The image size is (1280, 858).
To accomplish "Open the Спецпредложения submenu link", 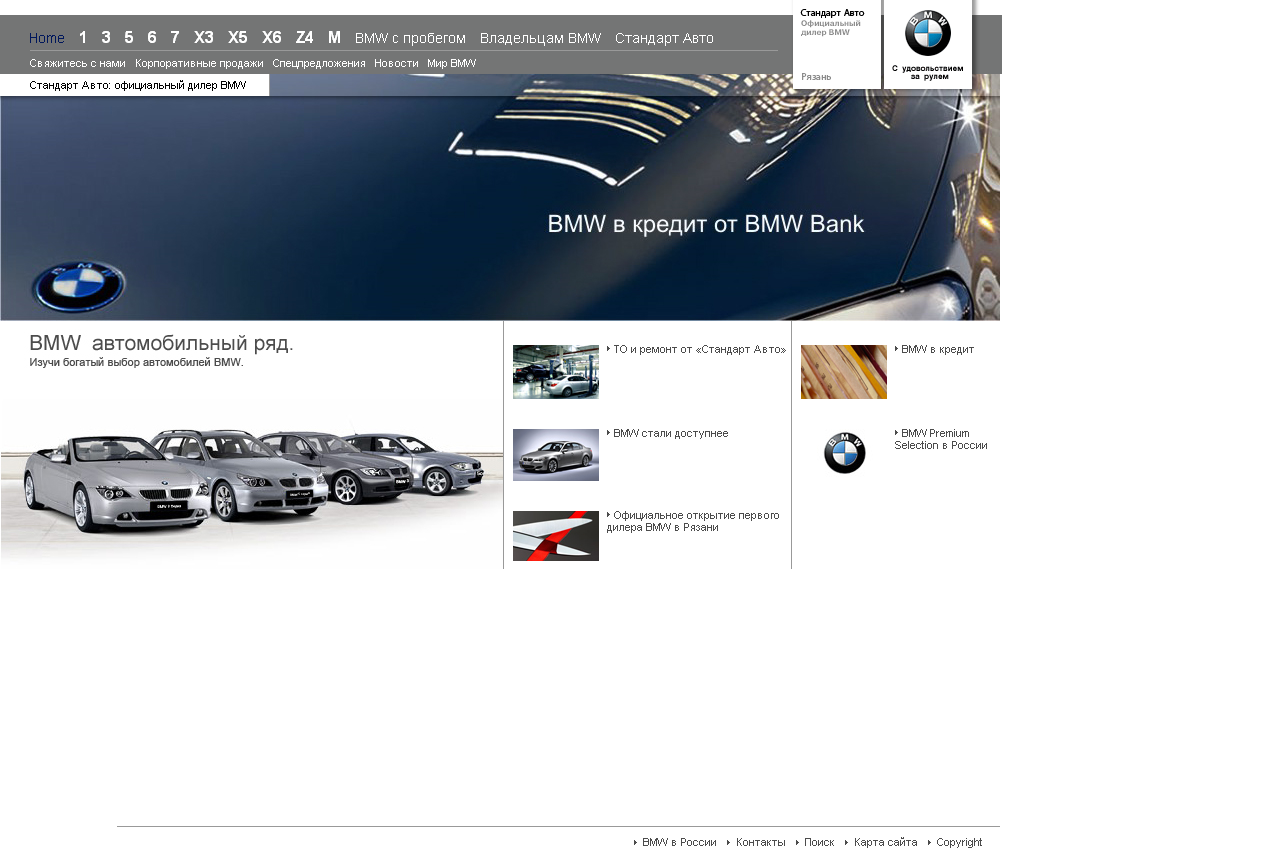I will [x=319, y=63].
